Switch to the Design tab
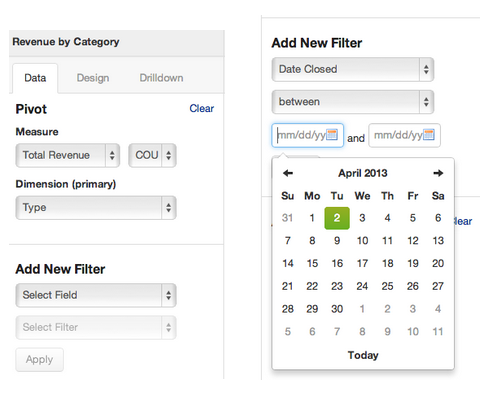Screen dimensions: 489x408 (x=93, y=78)
